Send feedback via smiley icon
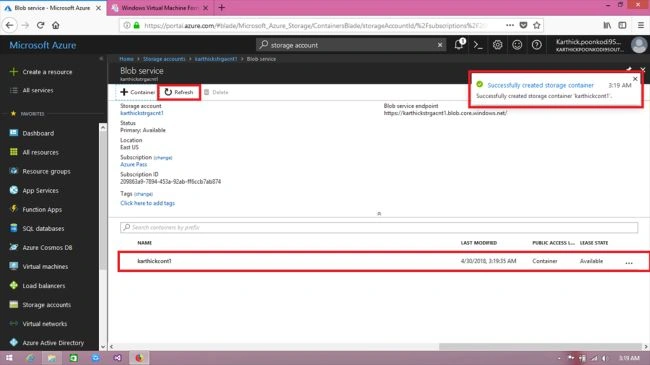This screenshot has height=365, width=650. (x=517, y=45)
